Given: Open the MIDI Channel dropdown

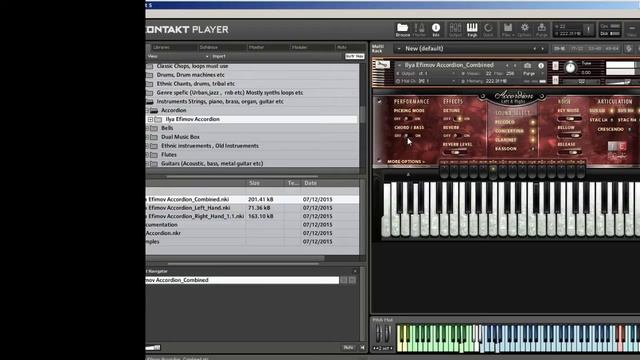Looking at the screenshot, I should click(x=426, y=81).
